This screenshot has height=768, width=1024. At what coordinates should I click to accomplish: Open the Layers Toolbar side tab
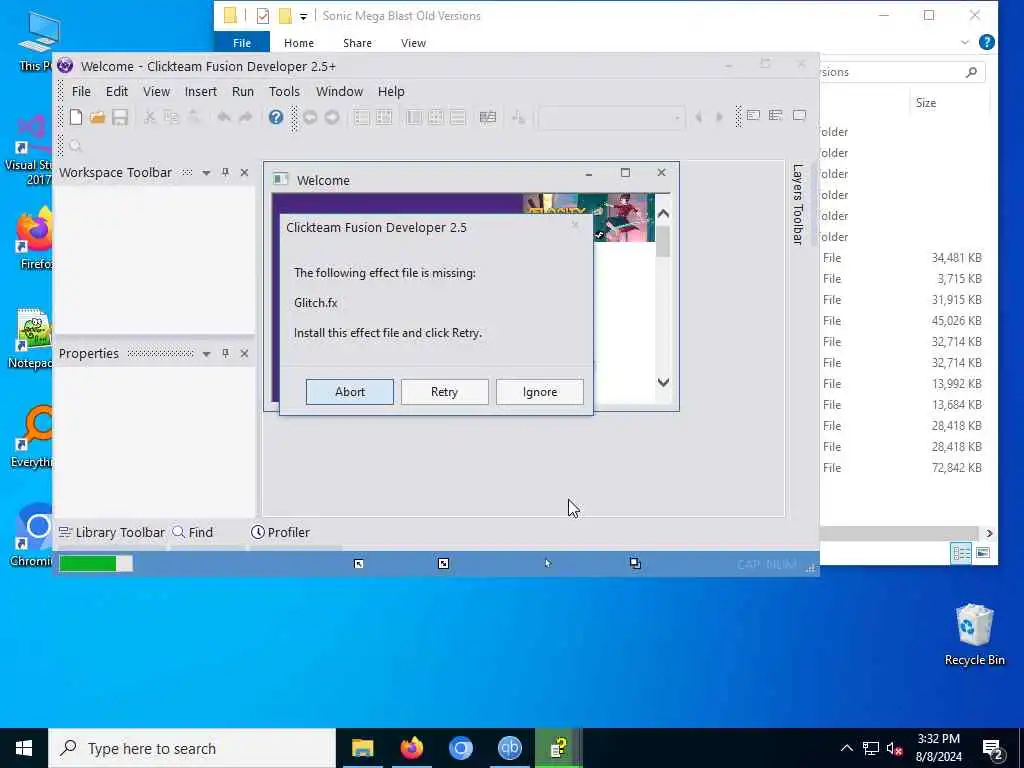coord(797,204)
